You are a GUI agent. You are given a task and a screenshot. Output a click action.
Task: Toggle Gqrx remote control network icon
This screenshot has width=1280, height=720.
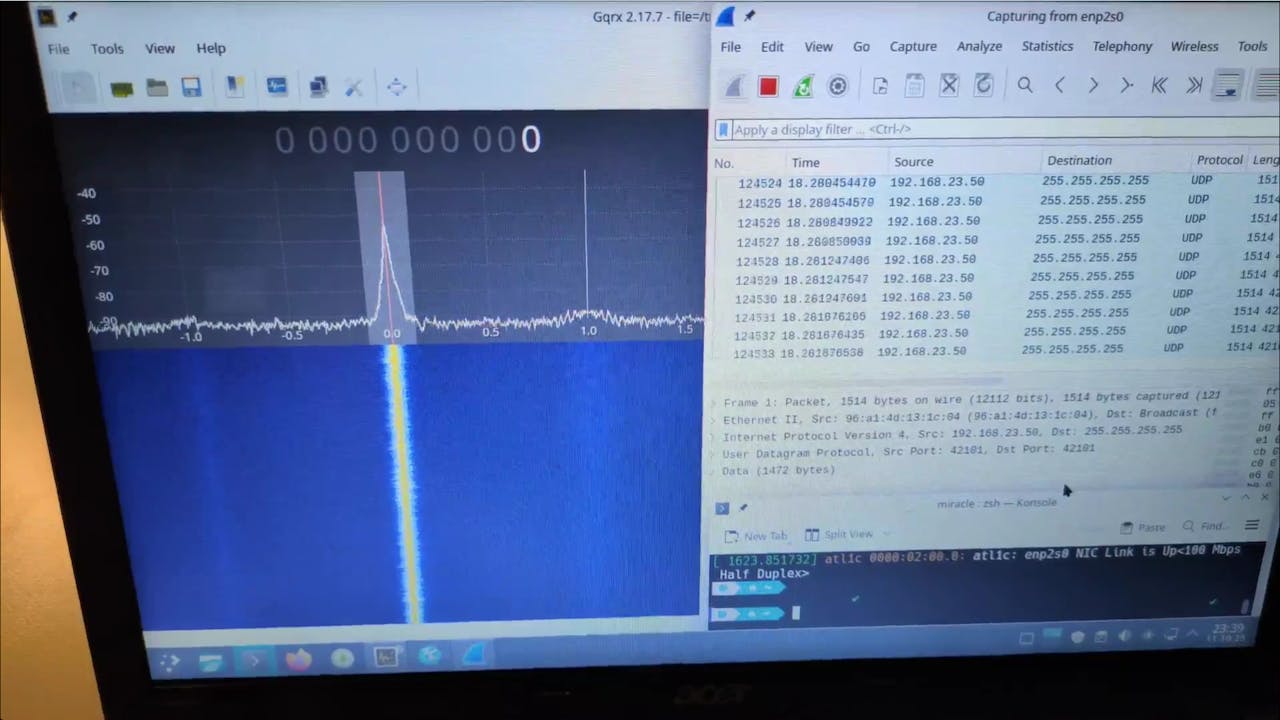(319, 88)
